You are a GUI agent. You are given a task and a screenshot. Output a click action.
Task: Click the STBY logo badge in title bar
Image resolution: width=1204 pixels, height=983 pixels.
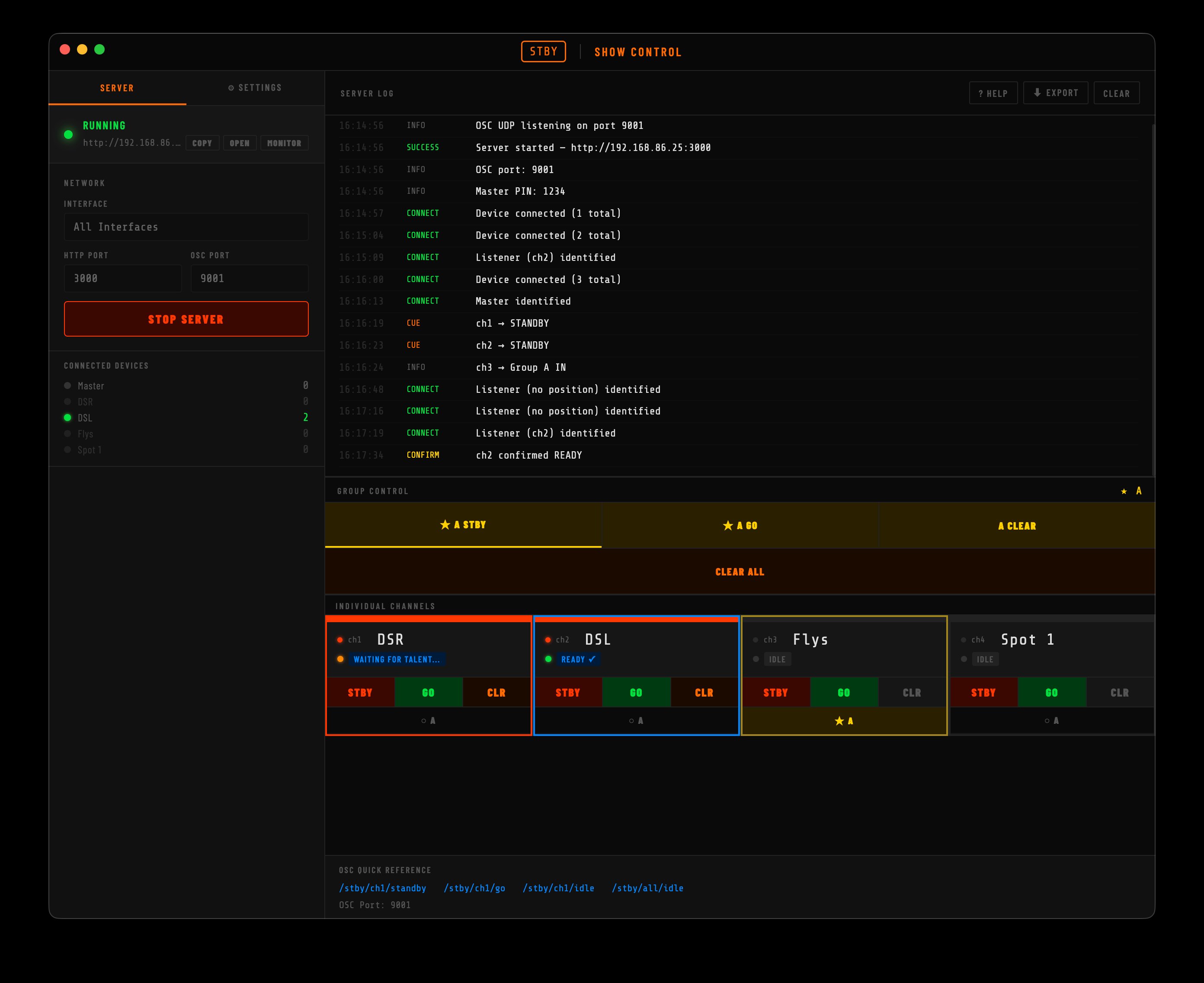point(544,51)
